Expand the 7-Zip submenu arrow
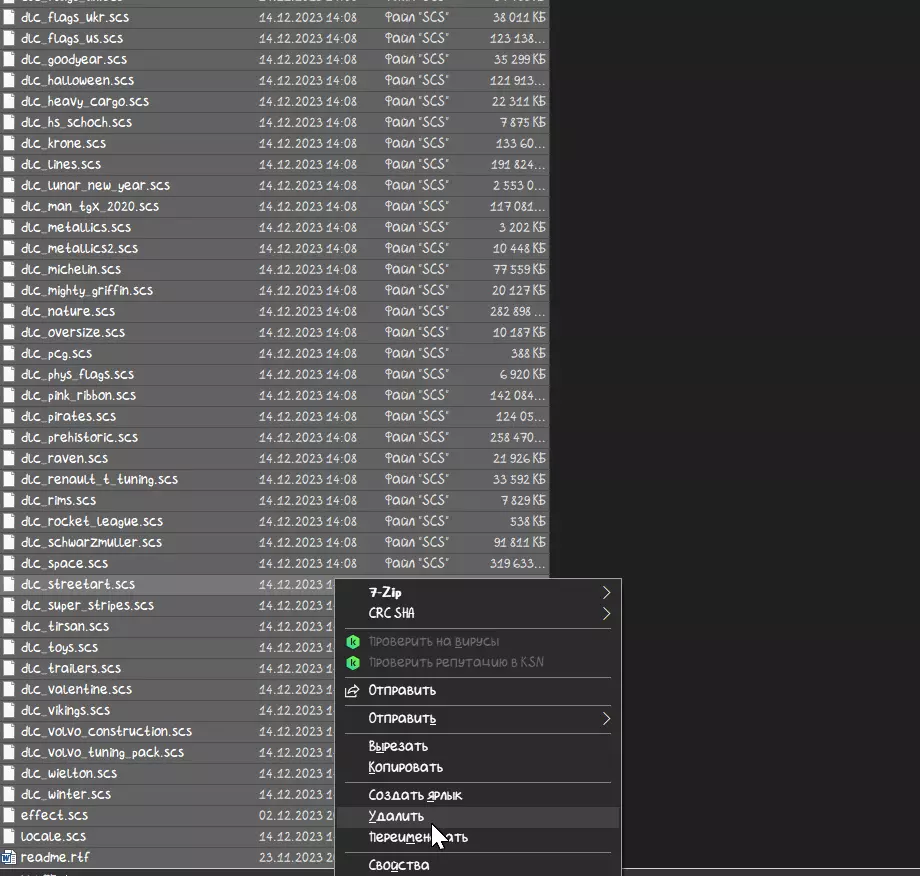The image size is (920, 876). point(606,593)
